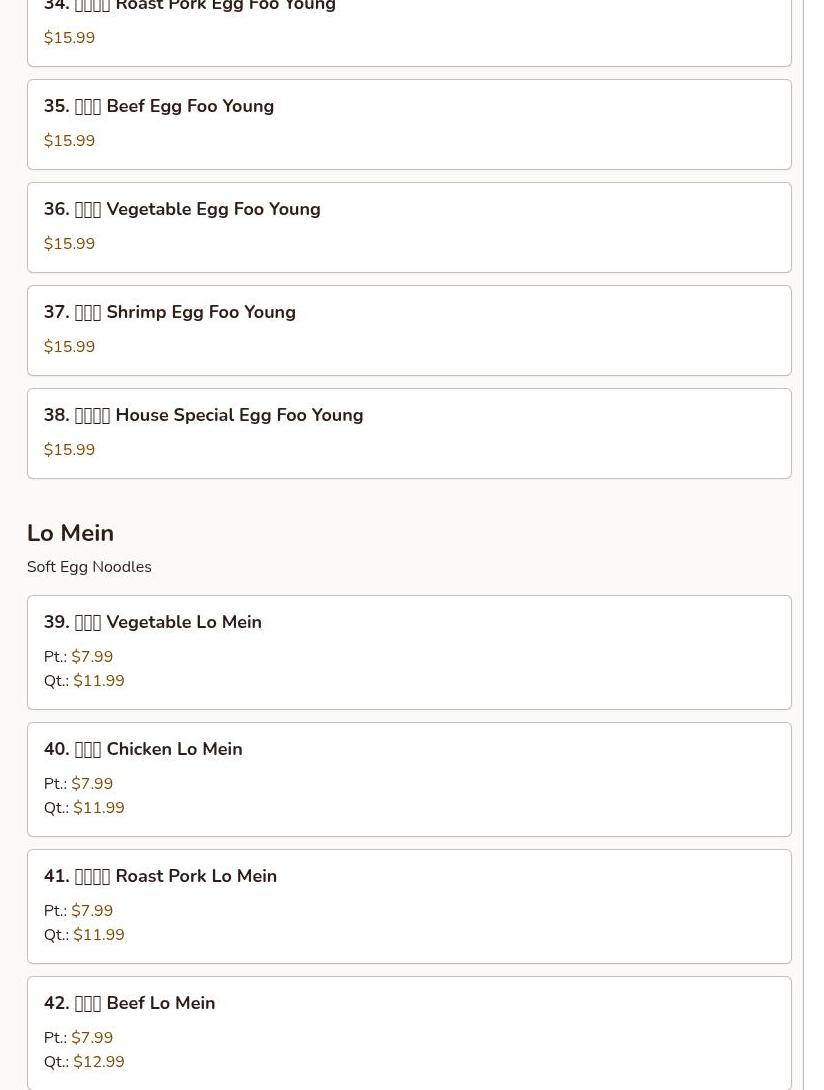Pick Chicken Lo Mein quart price

(99, 808)
